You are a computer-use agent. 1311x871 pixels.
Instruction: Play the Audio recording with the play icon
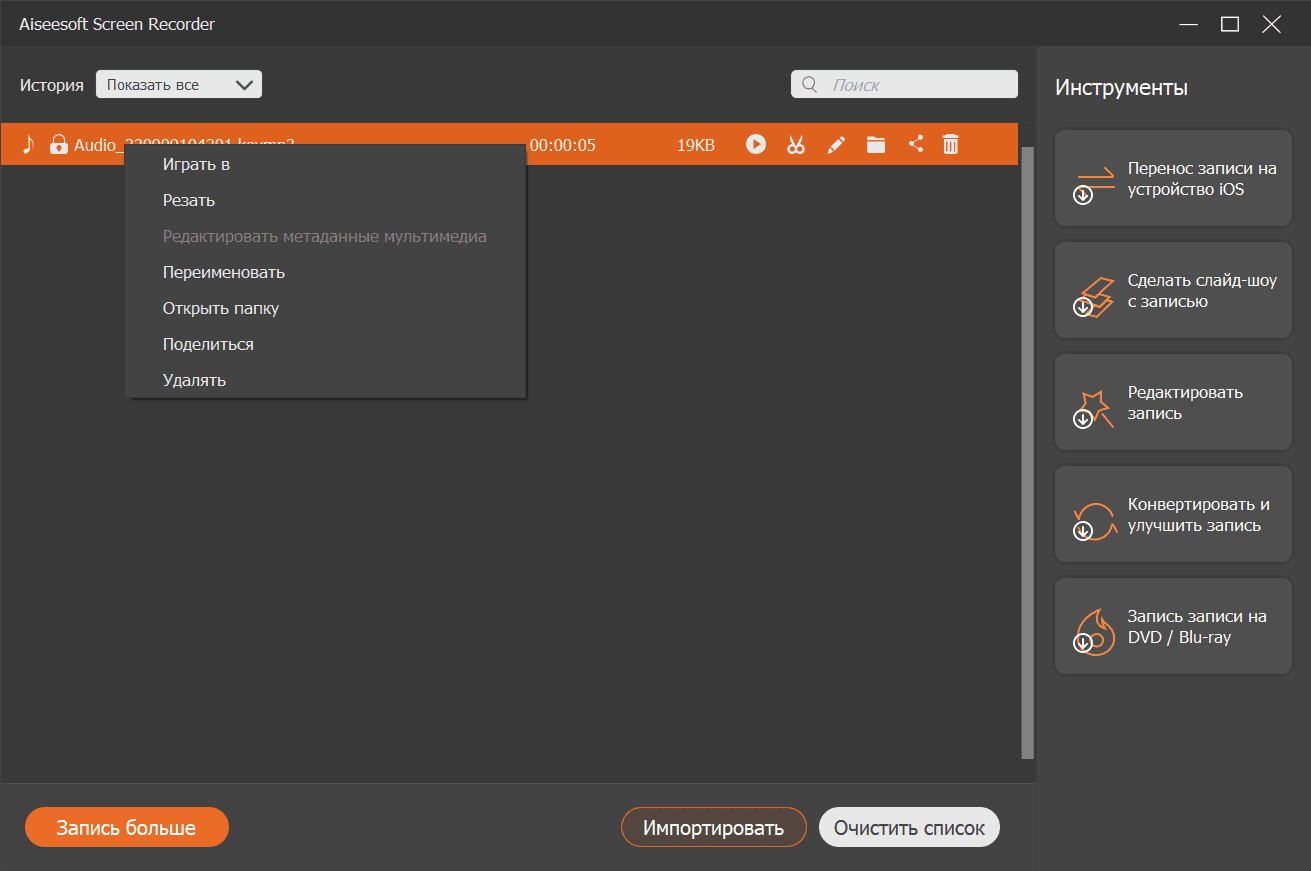756,145
